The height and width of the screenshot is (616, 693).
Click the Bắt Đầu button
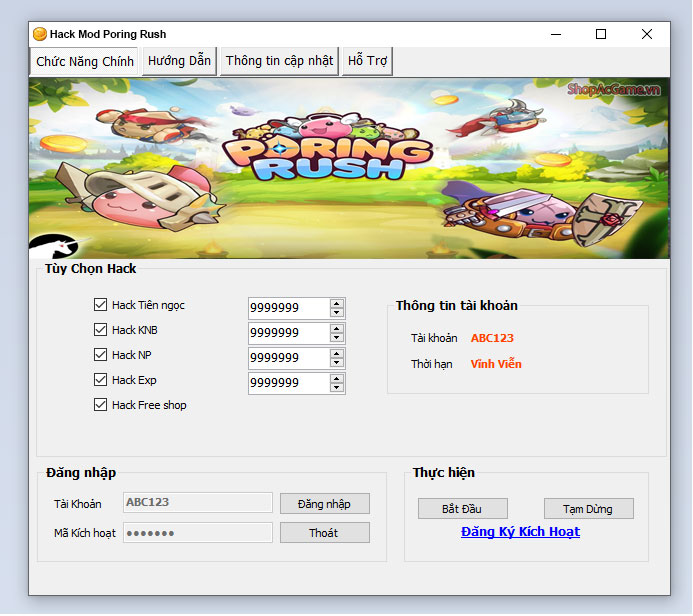[463, 509]
